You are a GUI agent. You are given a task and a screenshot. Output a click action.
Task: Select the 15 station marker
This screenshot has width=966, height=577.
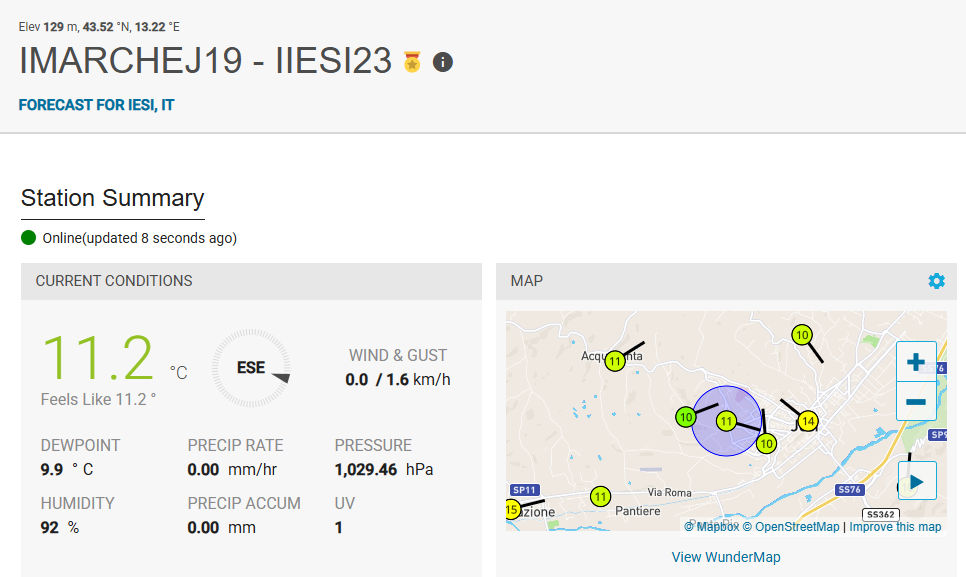click(513, 510)
